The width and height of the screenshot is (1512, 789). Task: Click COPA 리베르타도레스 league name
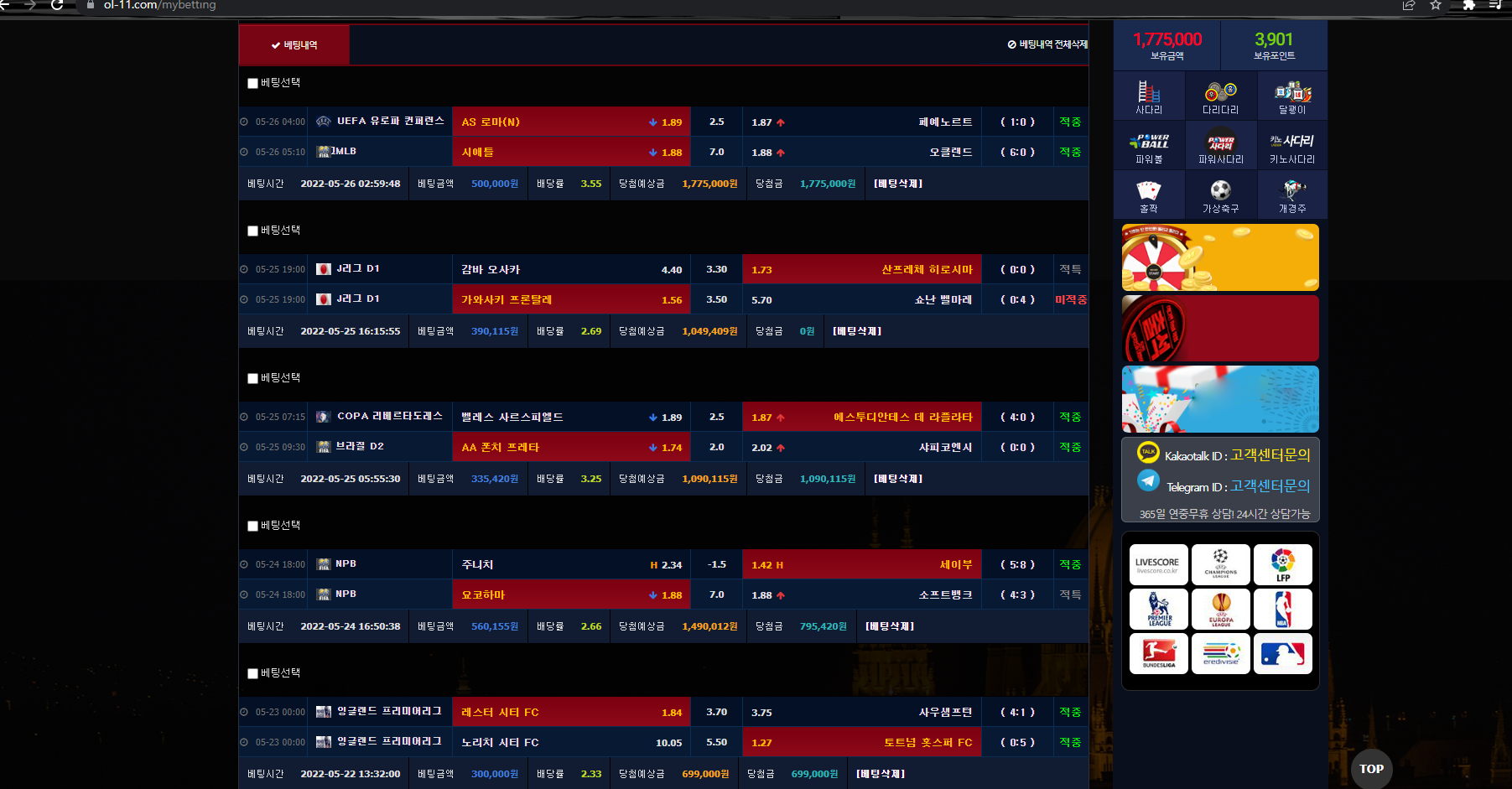[x=390, y=416]
